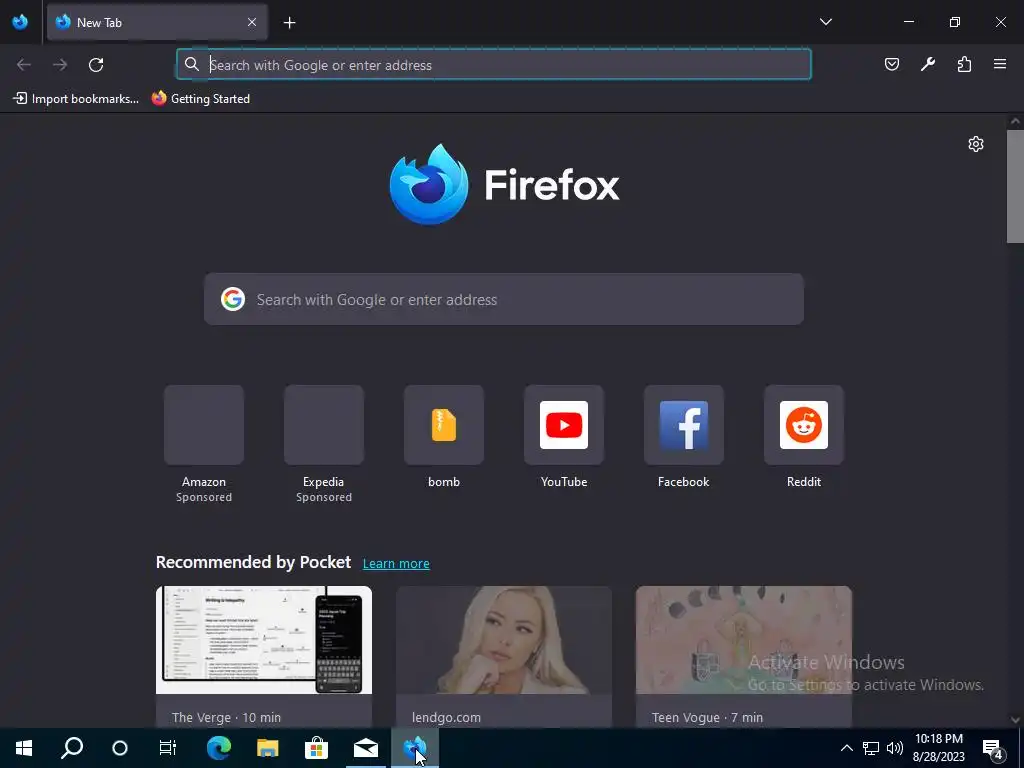The height and width of the screenshot is (768, 1024).
Task: Open the Mail app from the taskbar
Action: point(366,748)
